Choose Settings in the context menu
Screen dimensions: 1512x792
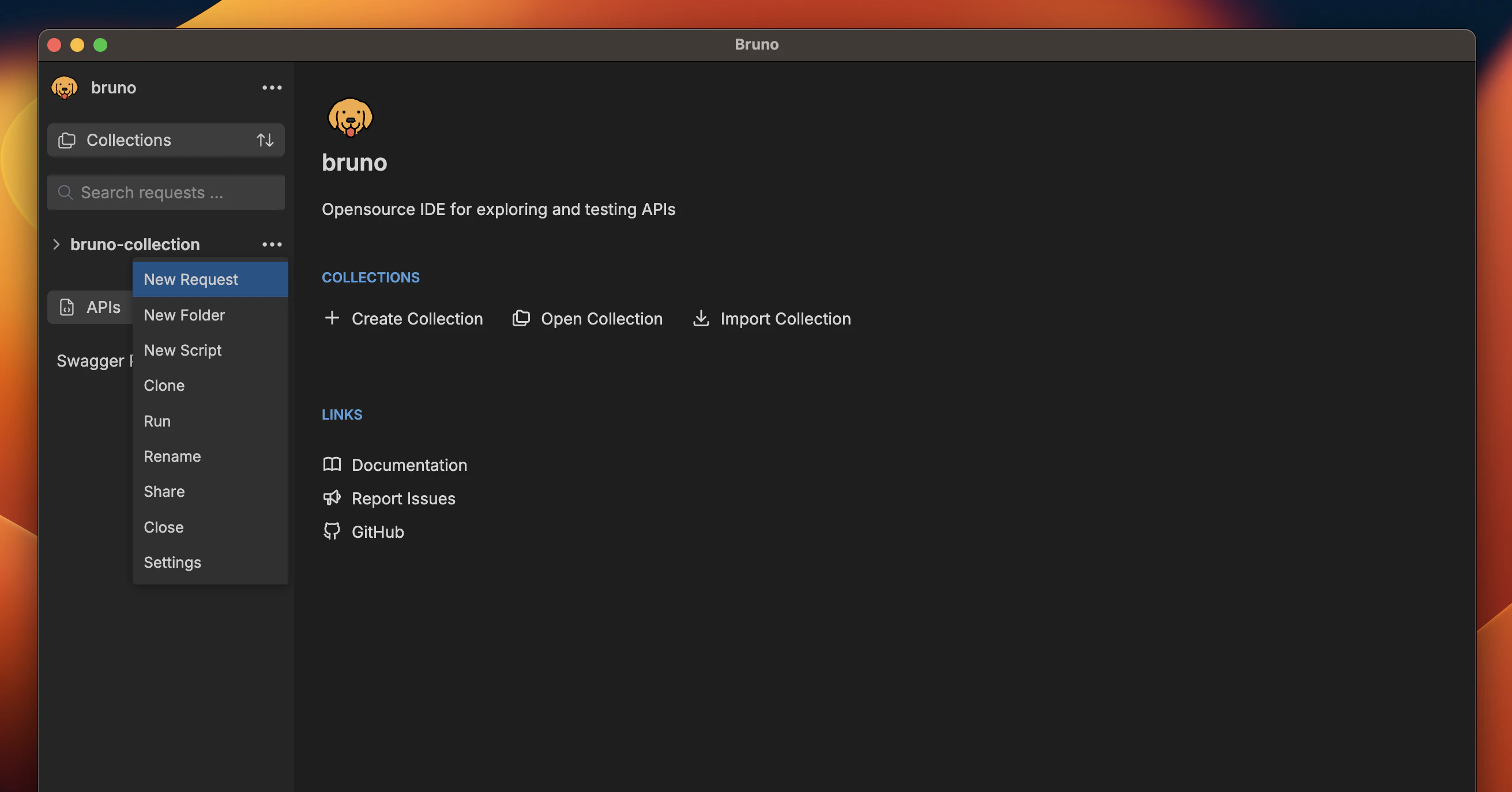(x=172, y=561)
